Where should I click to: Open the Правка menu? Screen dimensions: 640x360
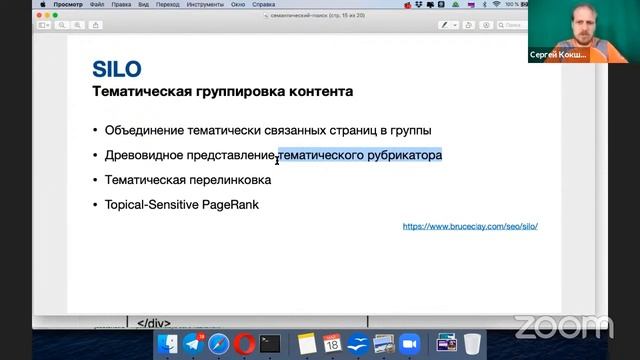pos(121,4)
